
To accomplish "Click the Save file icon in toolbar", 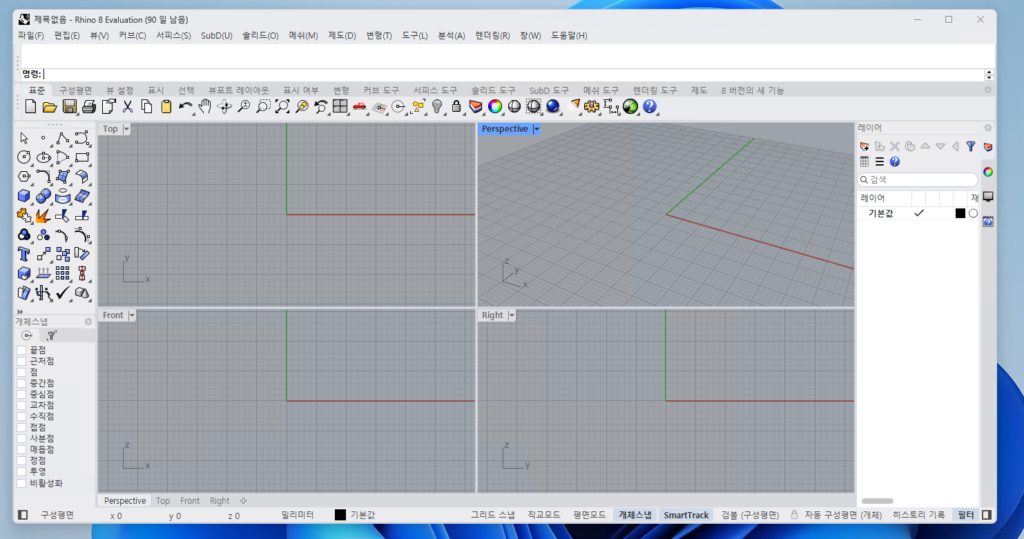I will coord(69,106).
